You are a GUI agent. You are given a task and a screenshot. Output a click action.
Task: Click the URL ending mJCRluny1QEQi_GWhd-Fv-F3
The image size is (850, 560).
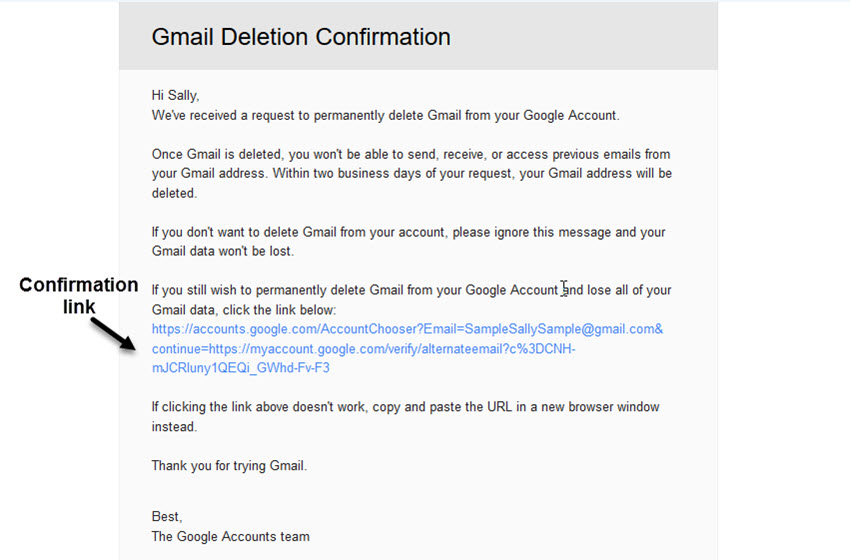point(240,367)
